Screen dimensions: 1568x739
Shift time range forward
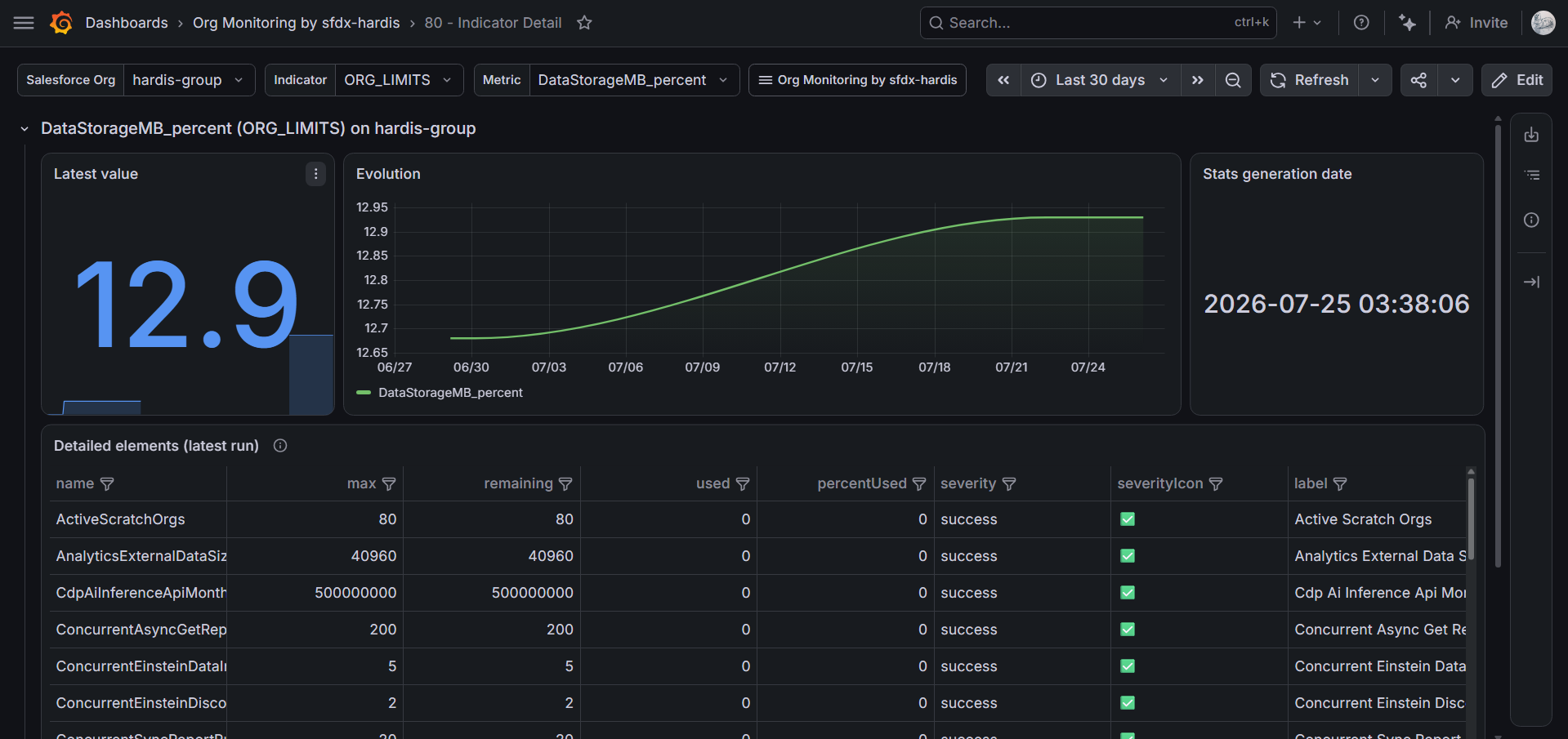[1198, 80]
